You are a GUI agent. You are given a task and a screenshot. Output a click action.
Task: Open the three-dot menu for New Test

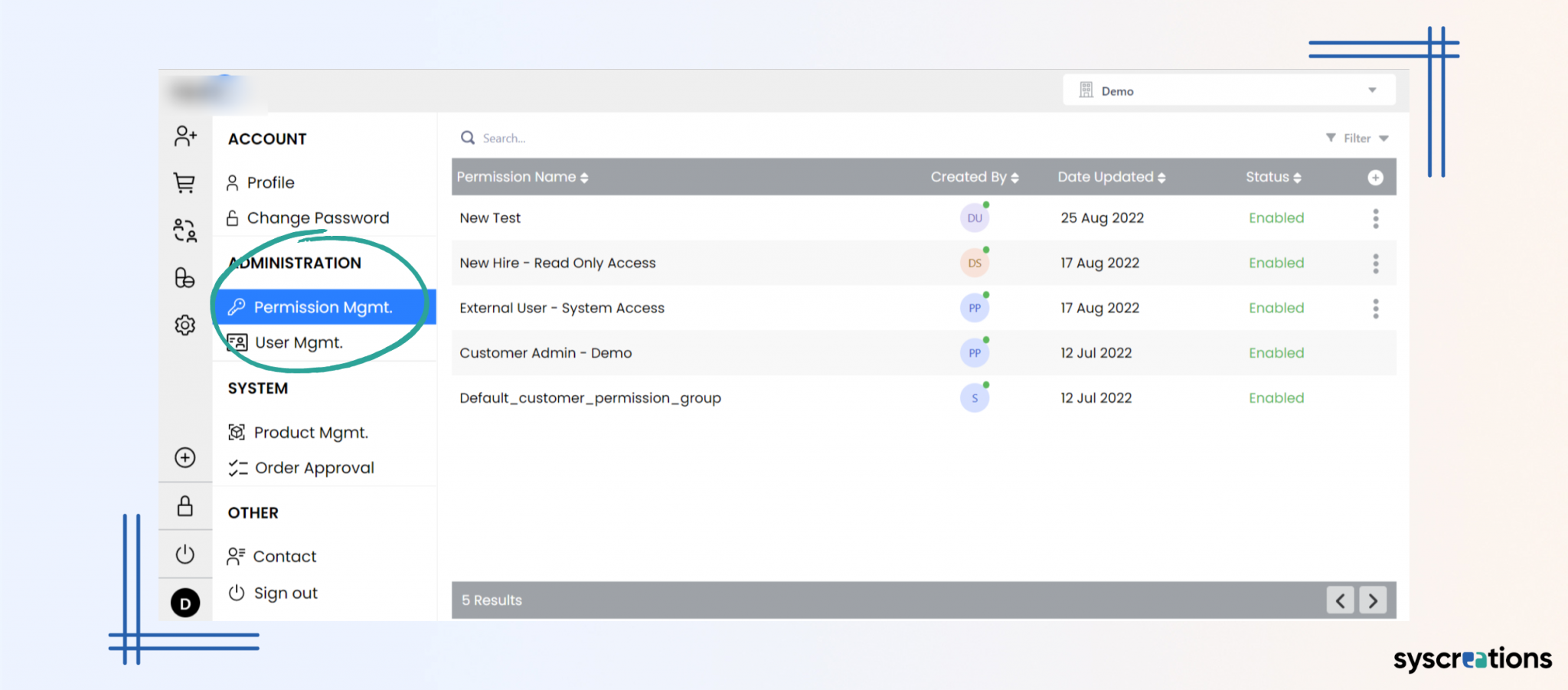pyautogui.click(x=1375, y=218)
